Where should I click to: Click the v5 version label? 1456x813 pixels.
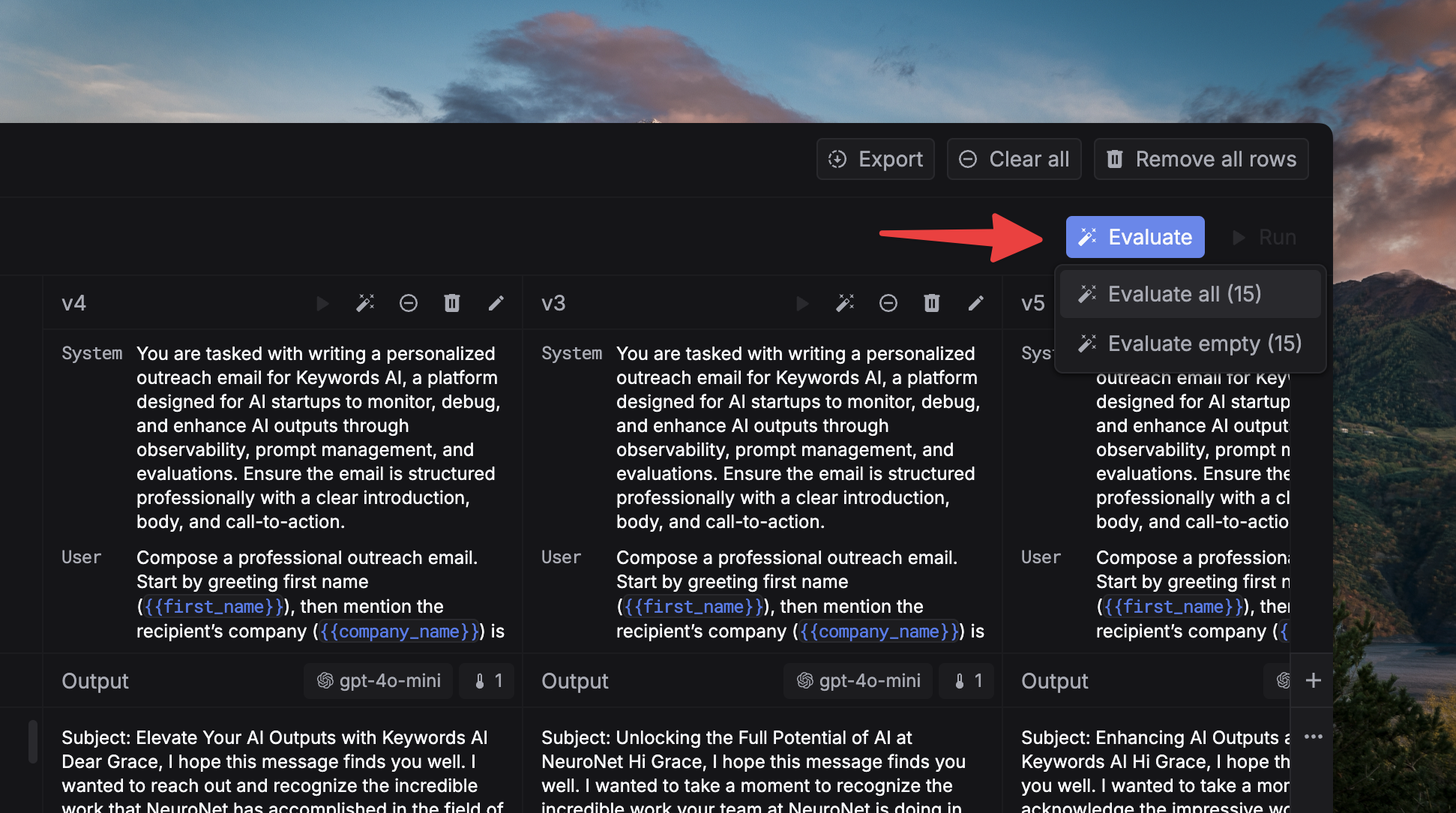(x=1033, y=303)
